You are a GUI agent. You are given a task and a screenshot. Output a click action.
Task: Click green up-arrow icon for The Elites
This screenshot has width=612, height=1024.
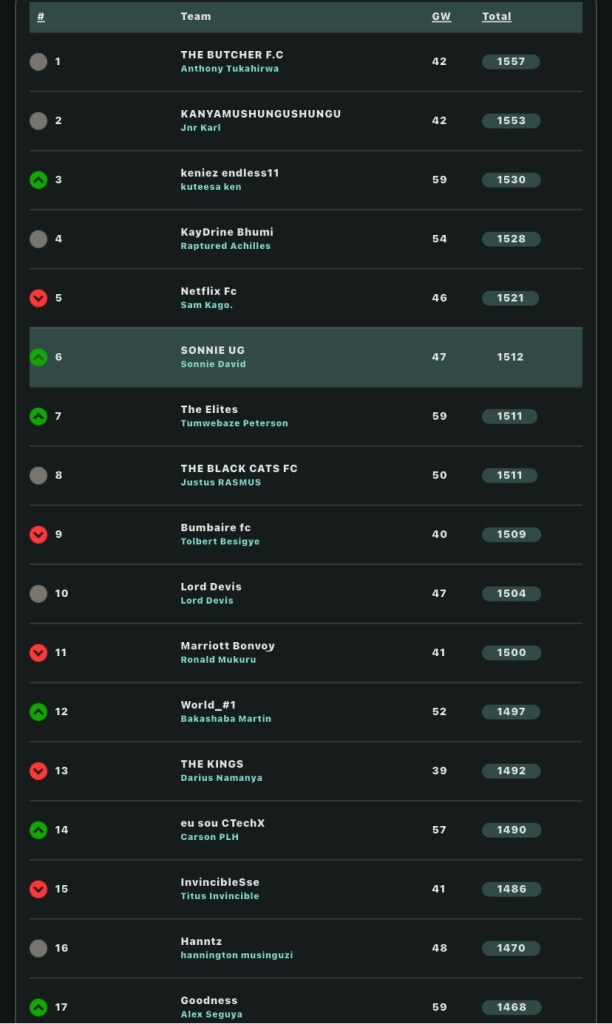(38, 416)
